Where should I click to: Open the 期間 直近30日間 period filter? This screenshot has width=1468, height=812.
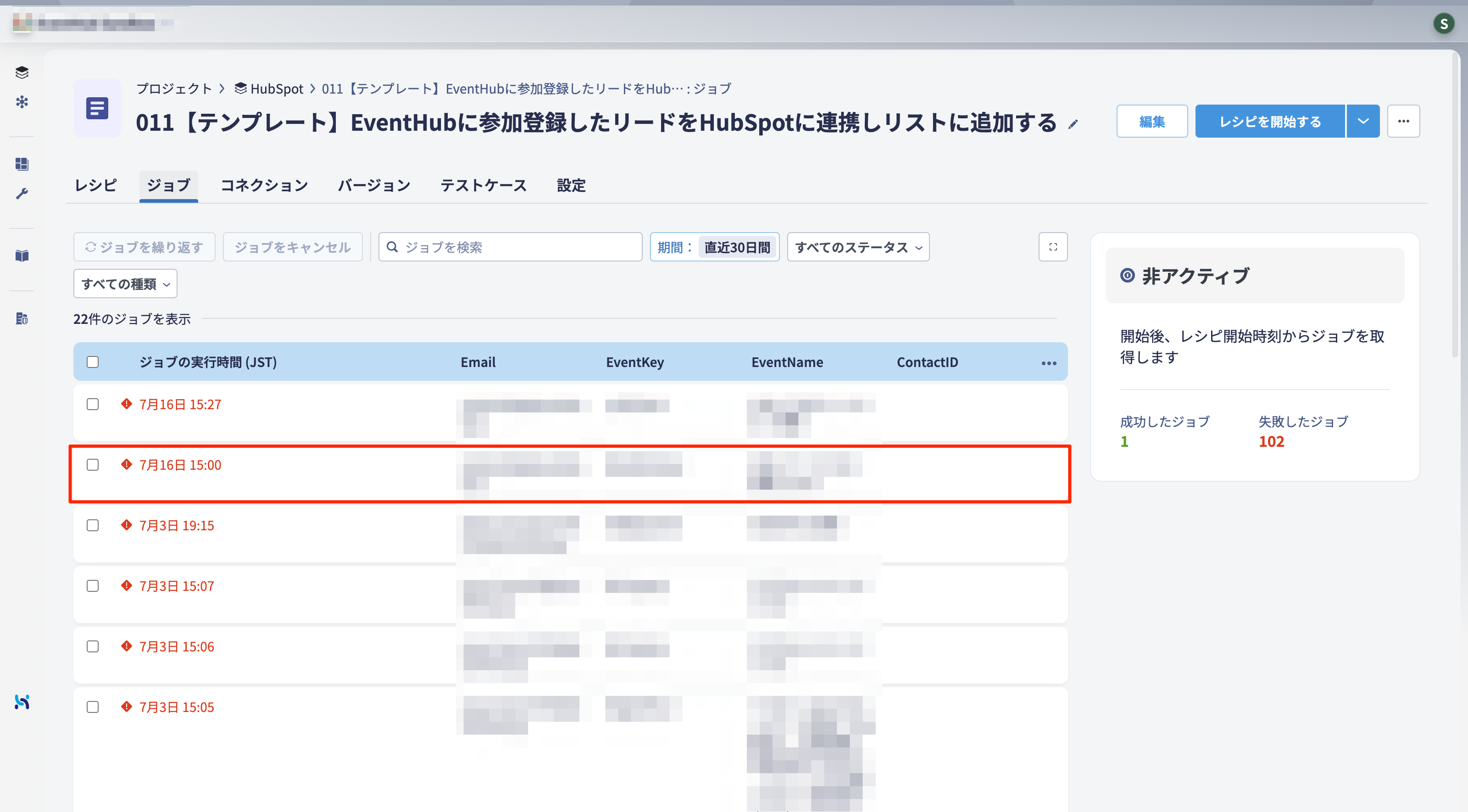715,247
